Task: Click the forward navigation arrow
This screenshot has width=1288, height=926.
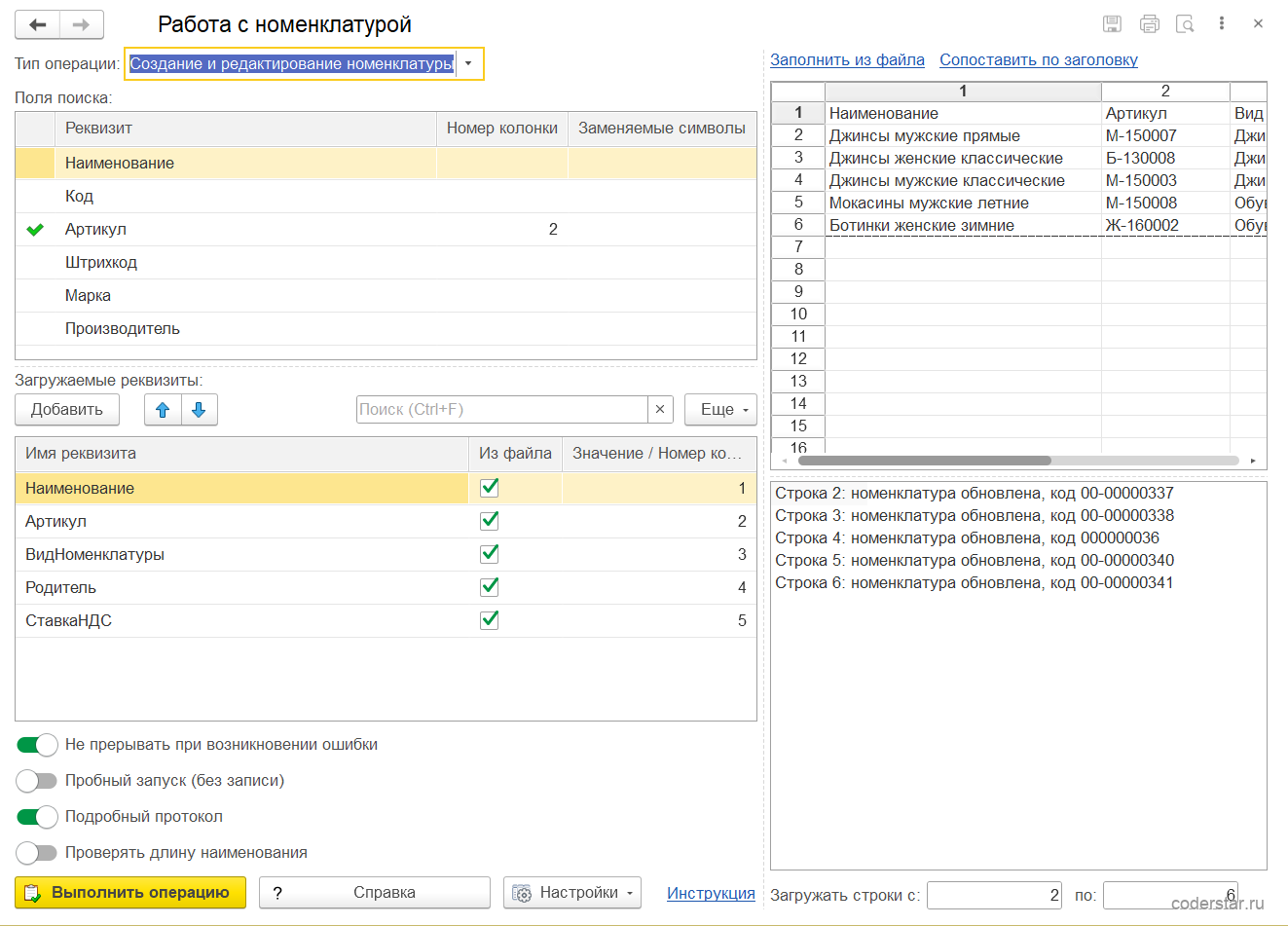Action: [x=82, y=24]
